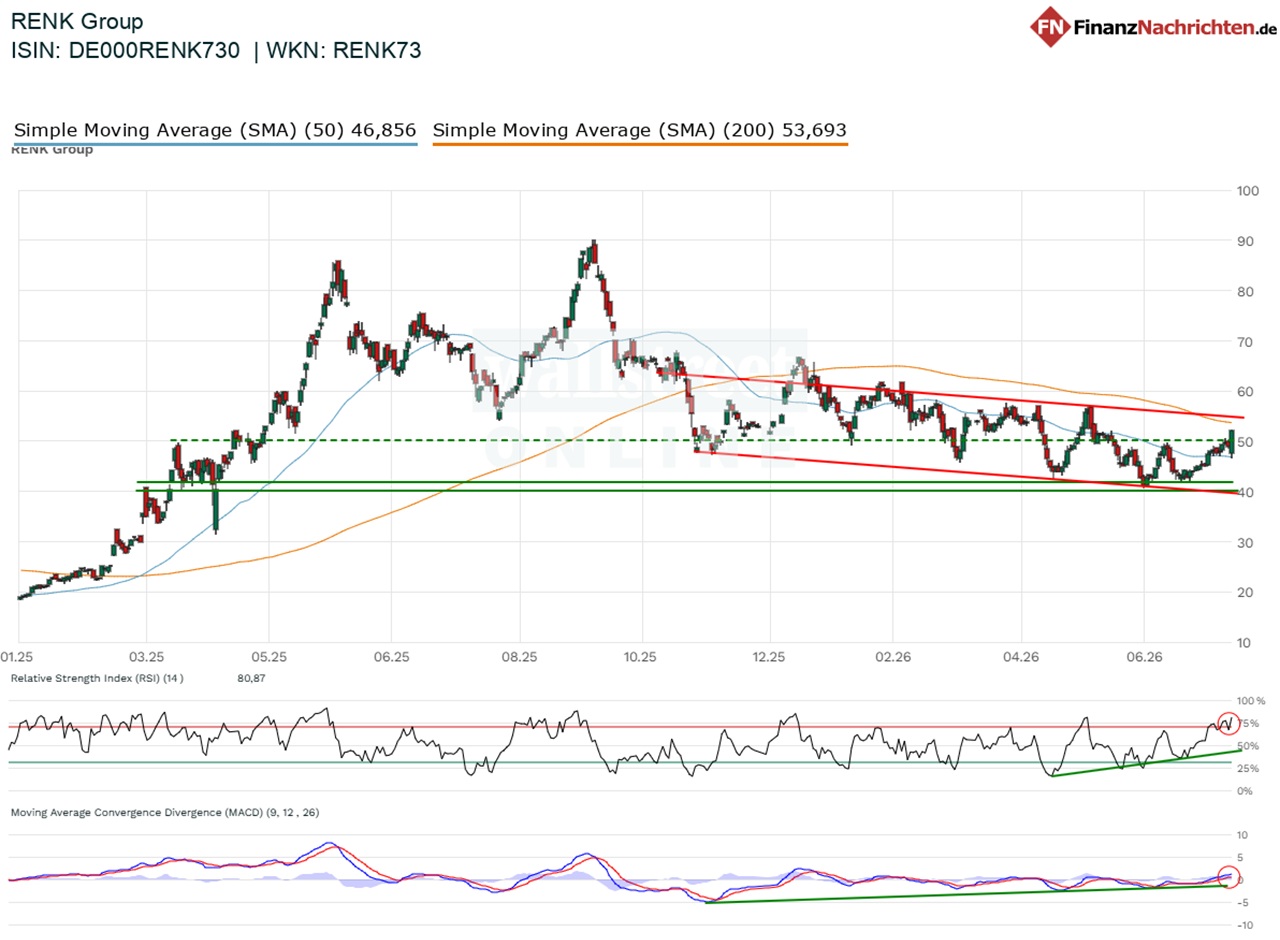Click the 08.25 date axis label
Image resolution: width=1280 pixels, height=940 pixels.
point(519,657)
